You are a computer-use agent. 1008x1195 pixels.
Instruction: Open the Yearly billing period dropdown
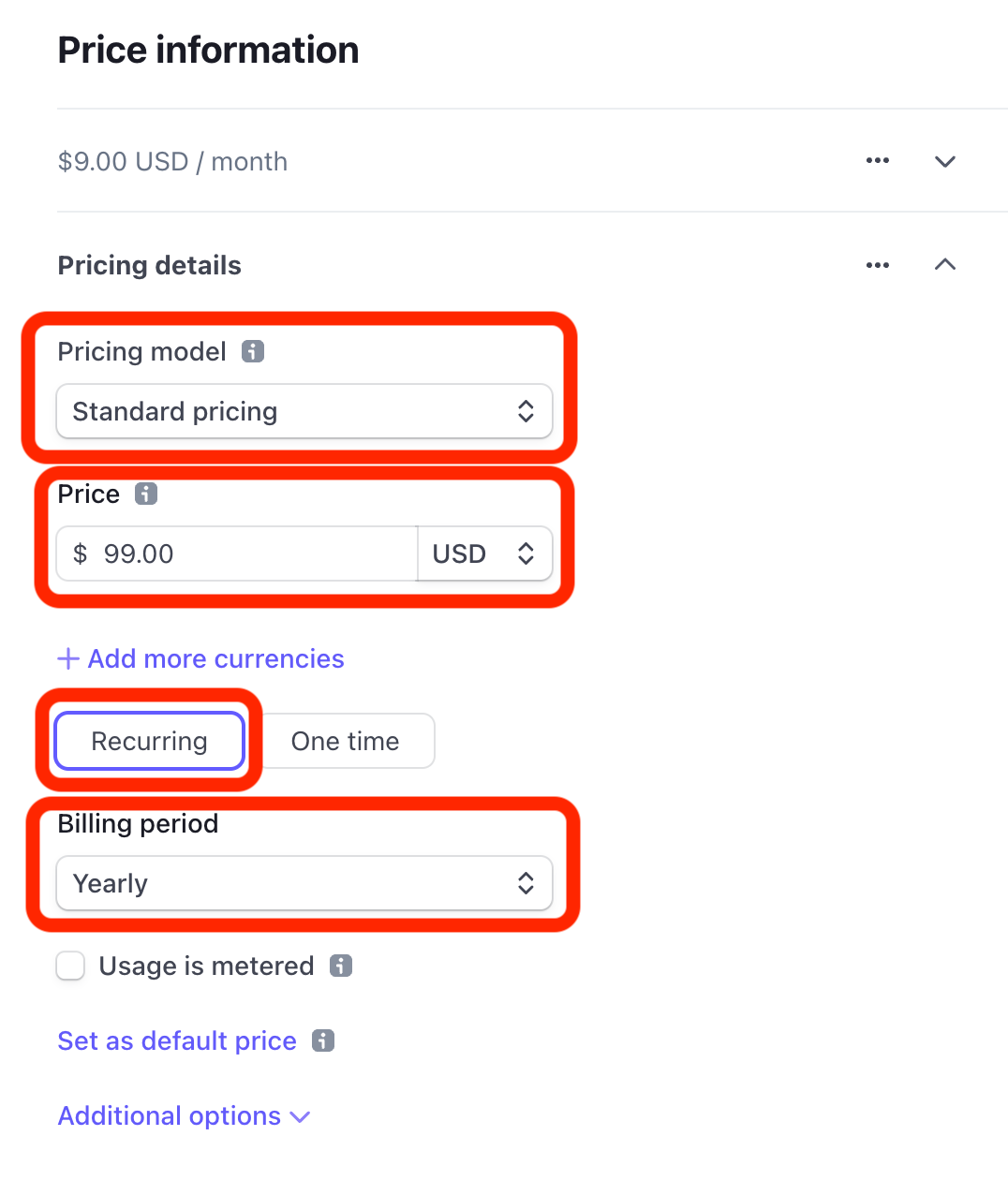pos(304,883)
